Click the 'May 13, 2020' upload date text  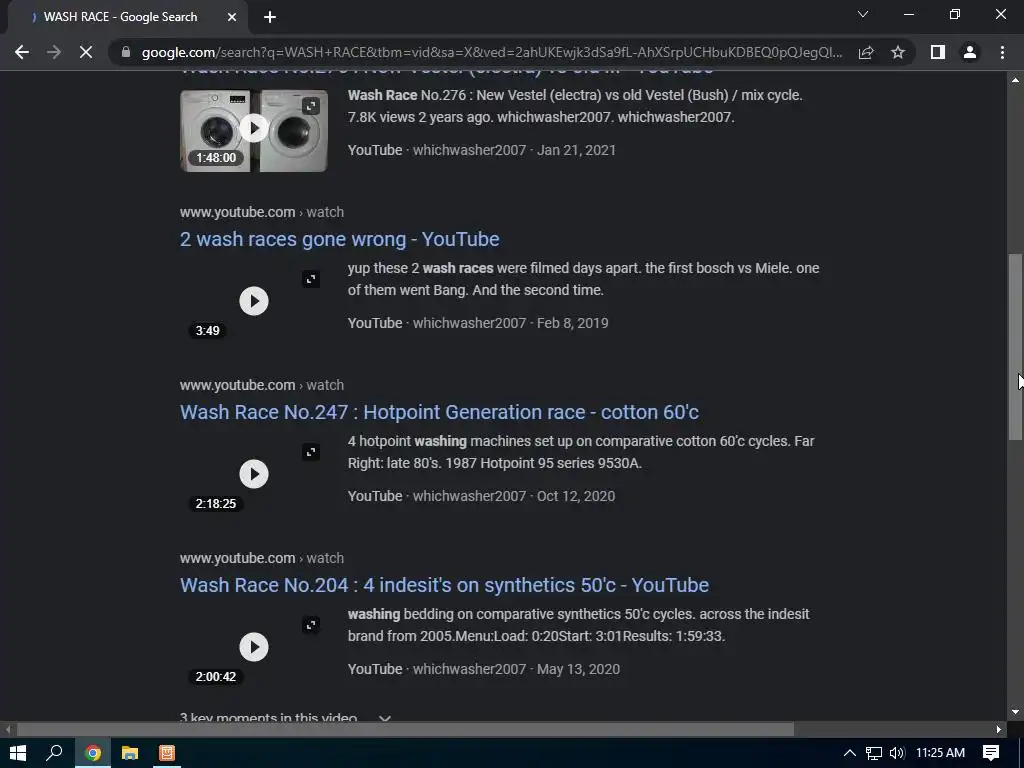tap(578, 669)
